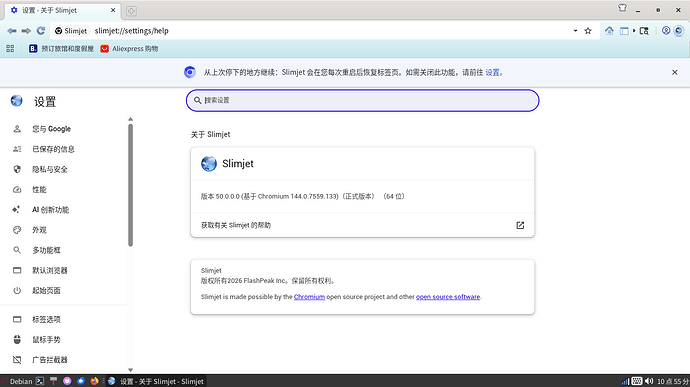This screenshot has width=690, height=387.
Task: Open the AI 创新功能 settings section
Action: point(64,210)
